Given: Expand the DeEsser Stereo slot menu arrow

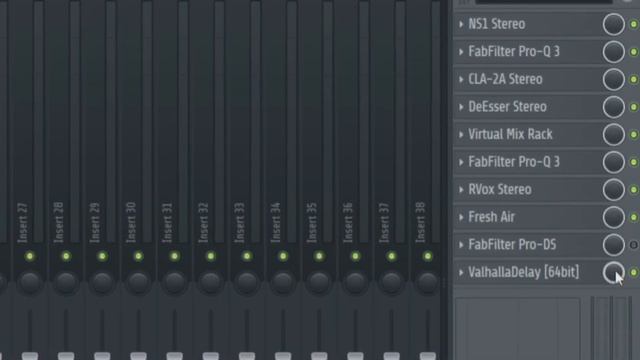Looking at the screenshot, I should [461, 107].
